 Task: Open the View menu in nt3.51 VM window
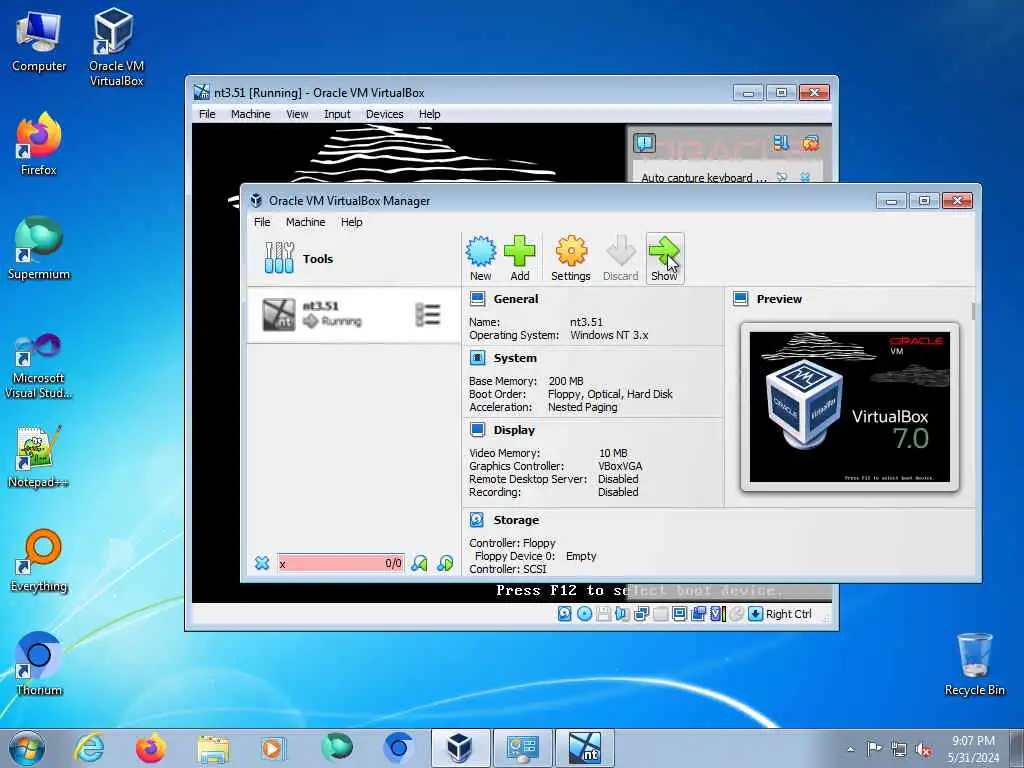tap(297, 114)
